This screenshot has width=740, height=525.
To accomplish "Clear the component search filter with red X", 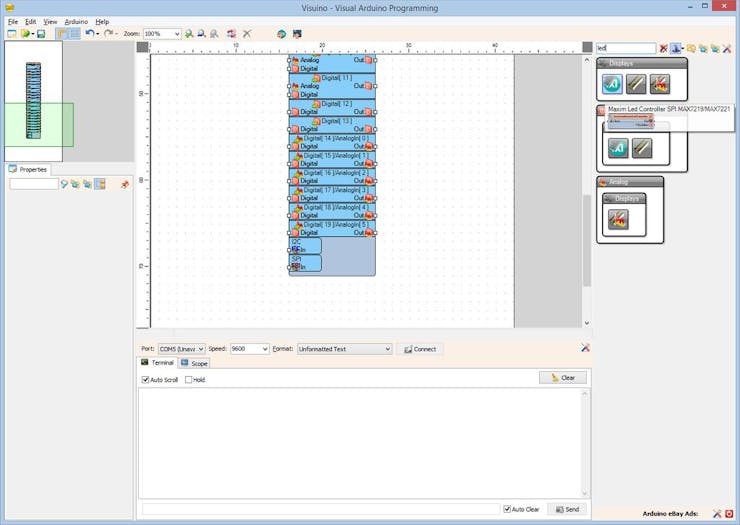I will tap(663, 48).
